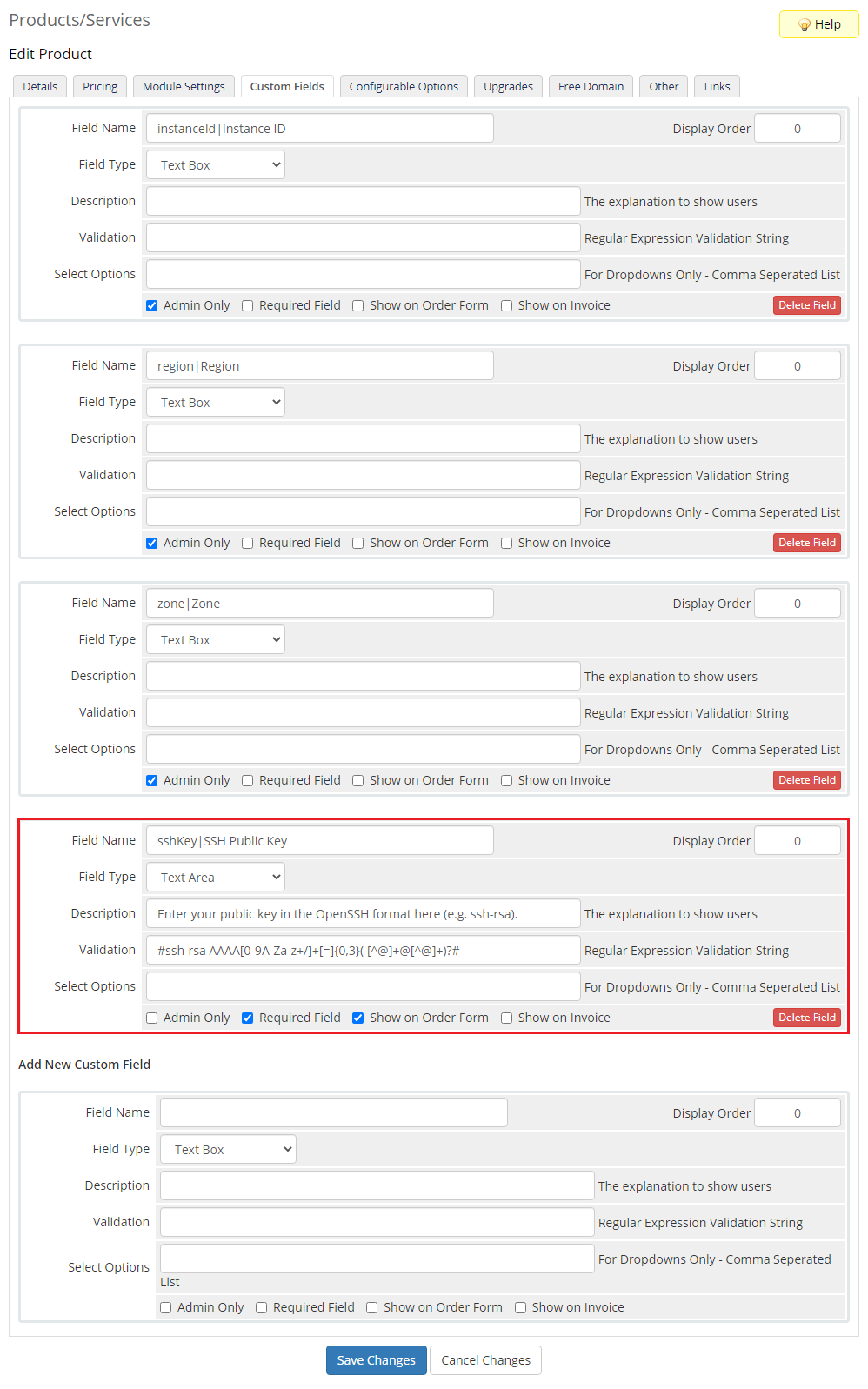The image size is (868, 1389).
Task: Open Field Type dropdown for region field
Action: [x=216, y=402]
